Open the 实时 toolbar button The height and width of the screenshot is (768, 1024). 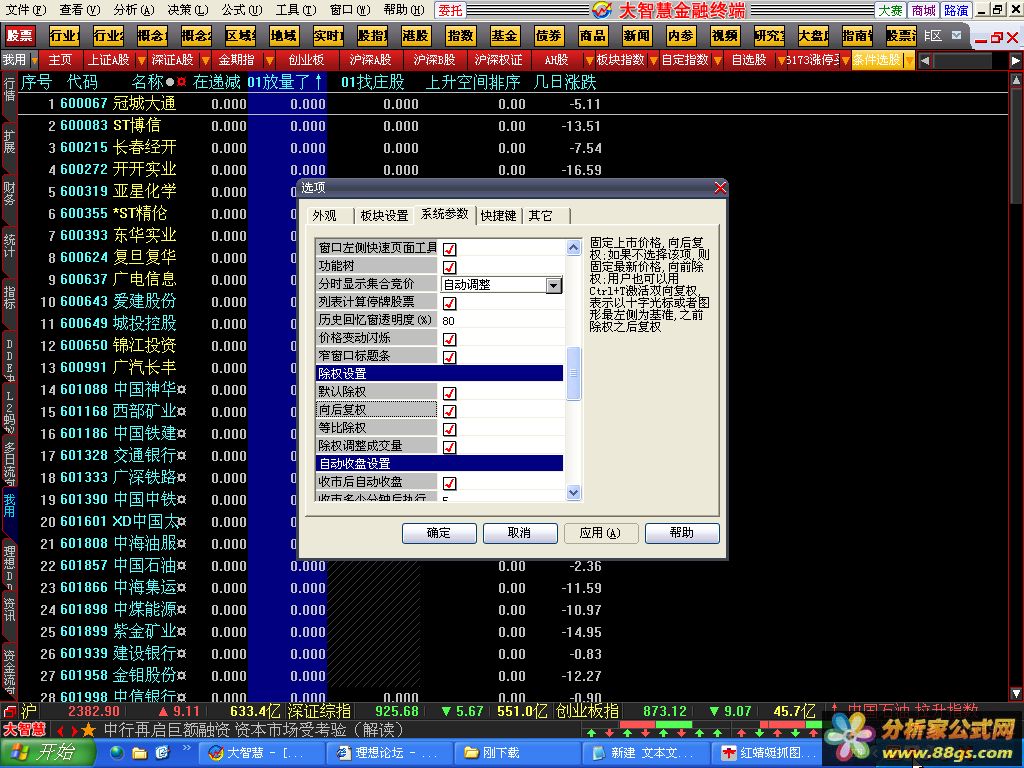coord(328,36)
